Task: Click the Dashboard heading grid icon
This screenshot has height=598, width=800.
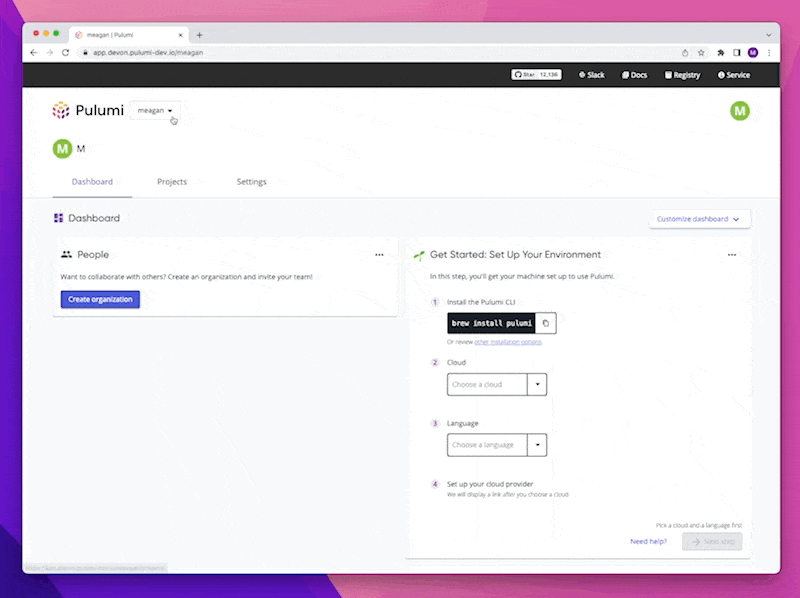Action: (x=59, y=218)
